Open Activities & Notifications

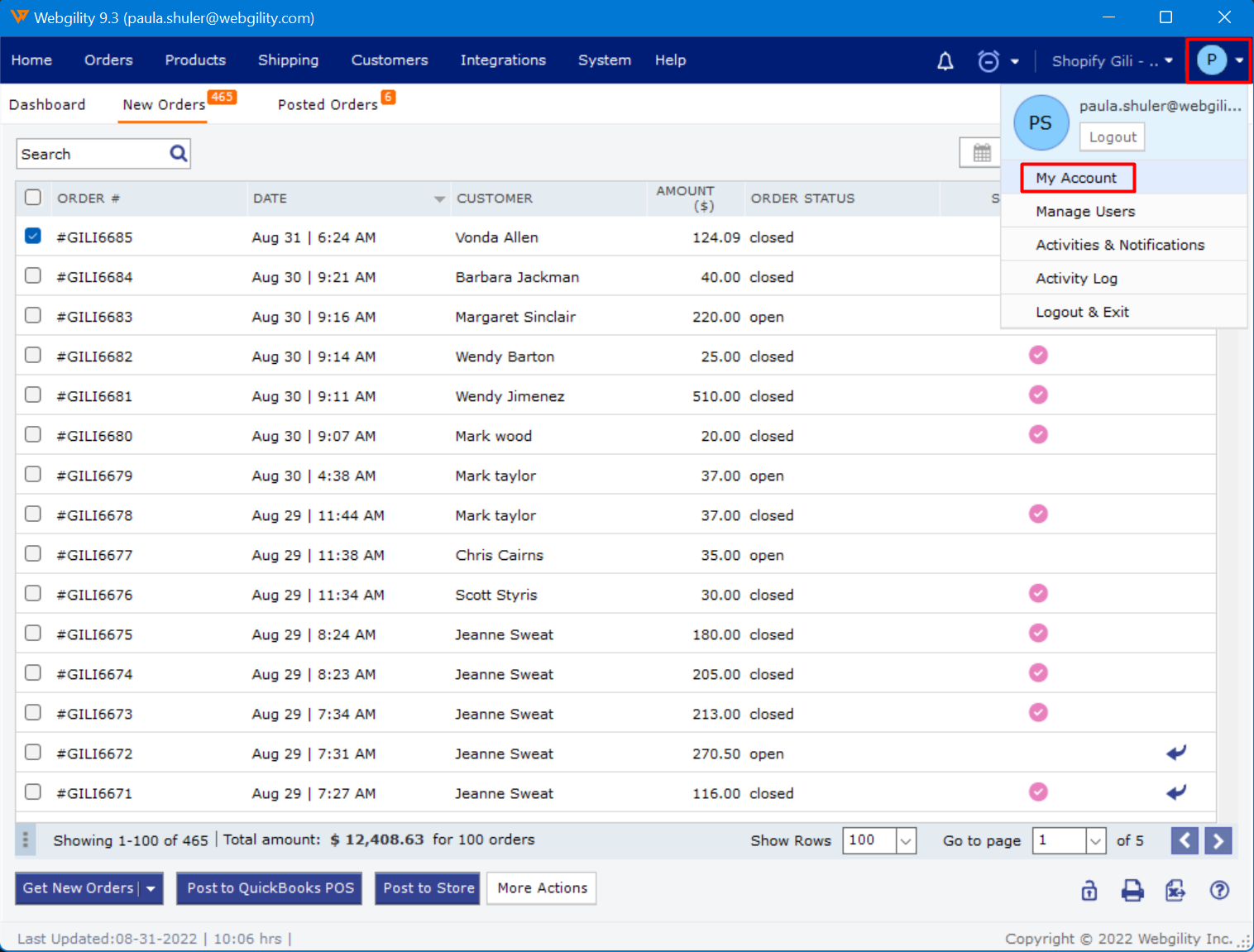[1120, 245]
